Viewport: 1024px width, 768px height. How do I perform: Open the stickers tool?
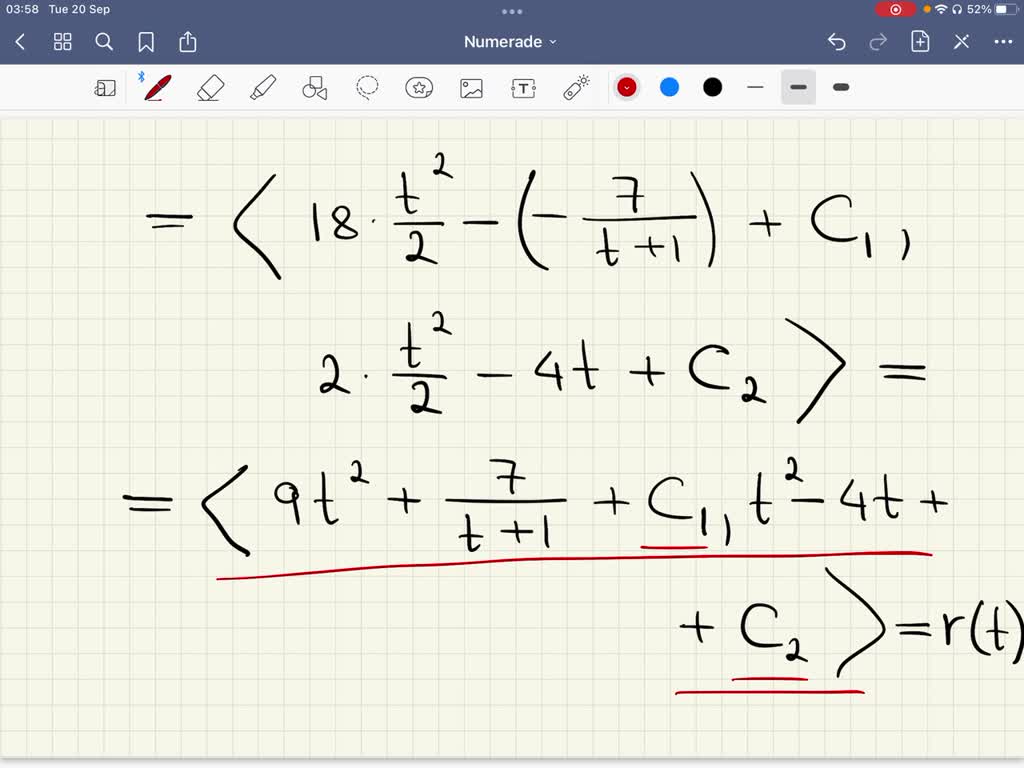pyautogui.click(x=419, y=87)
